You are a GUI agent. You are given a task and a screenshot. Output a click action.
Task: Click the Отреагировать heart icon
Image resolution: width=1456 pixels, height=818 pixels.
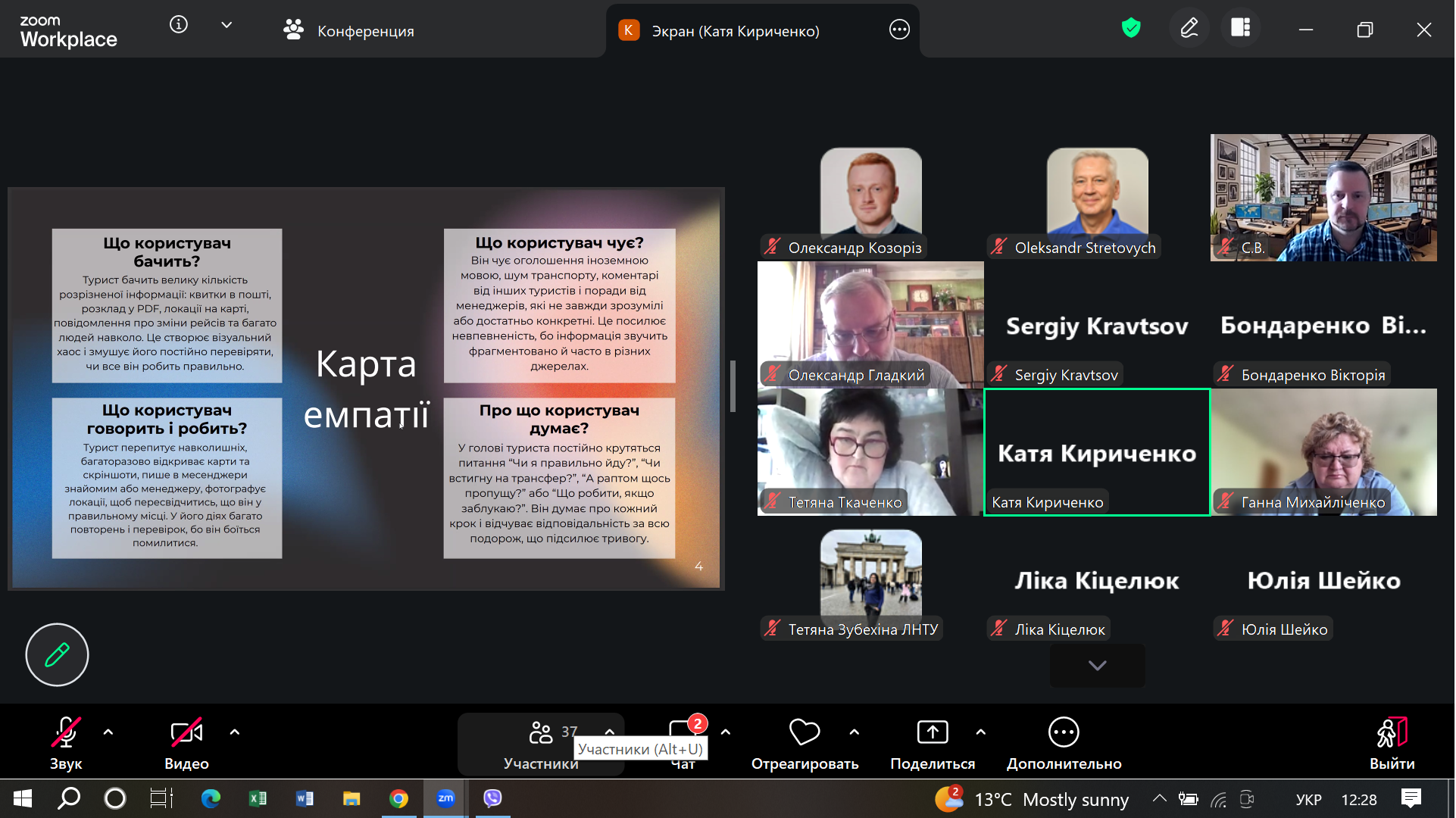point(805,733)
